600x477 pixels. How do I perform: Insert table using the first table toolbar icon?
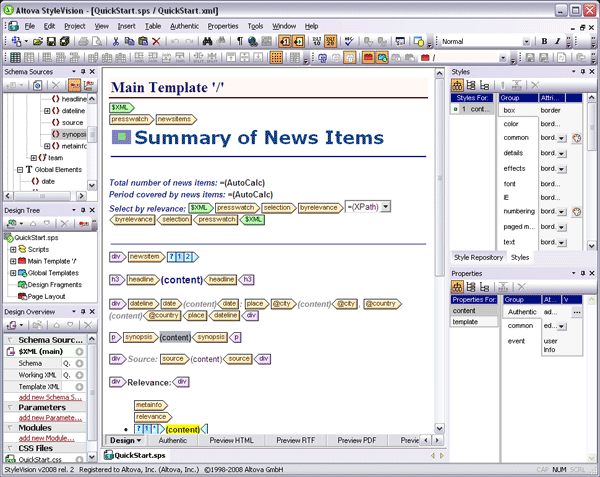(x=15, y=58)
